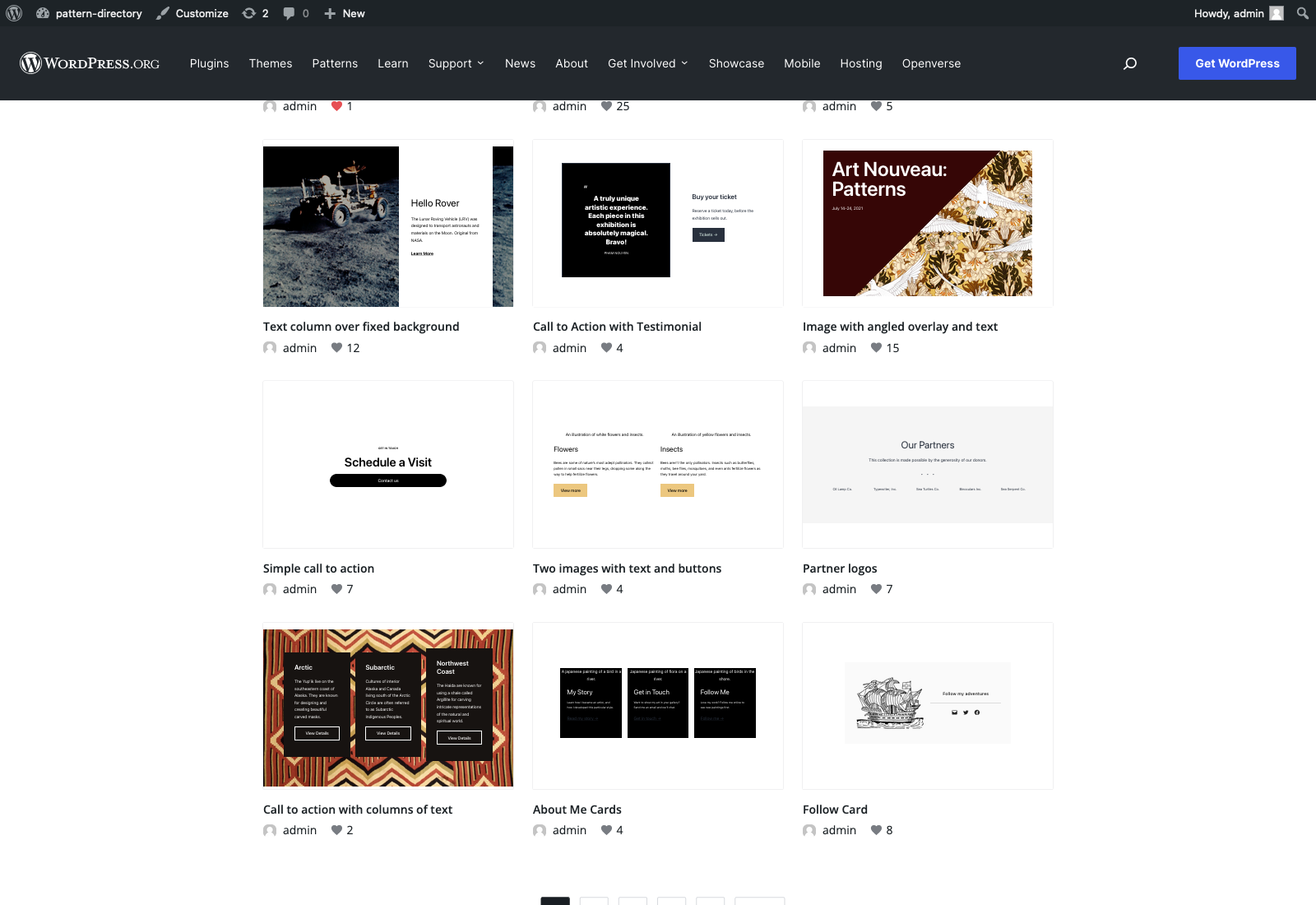Open Simple call to action title link
This screenshot has width=1316, height=905.
click(318, 569)
